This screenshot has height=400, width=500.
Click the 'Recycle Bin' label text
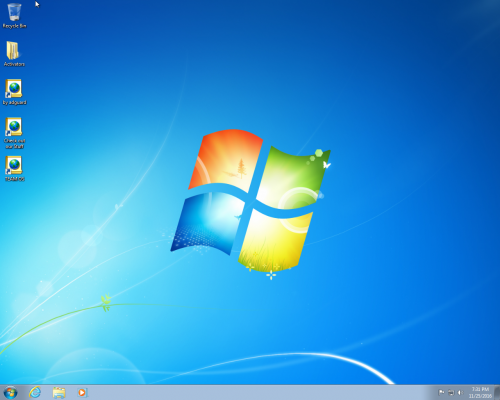point(14,26)
